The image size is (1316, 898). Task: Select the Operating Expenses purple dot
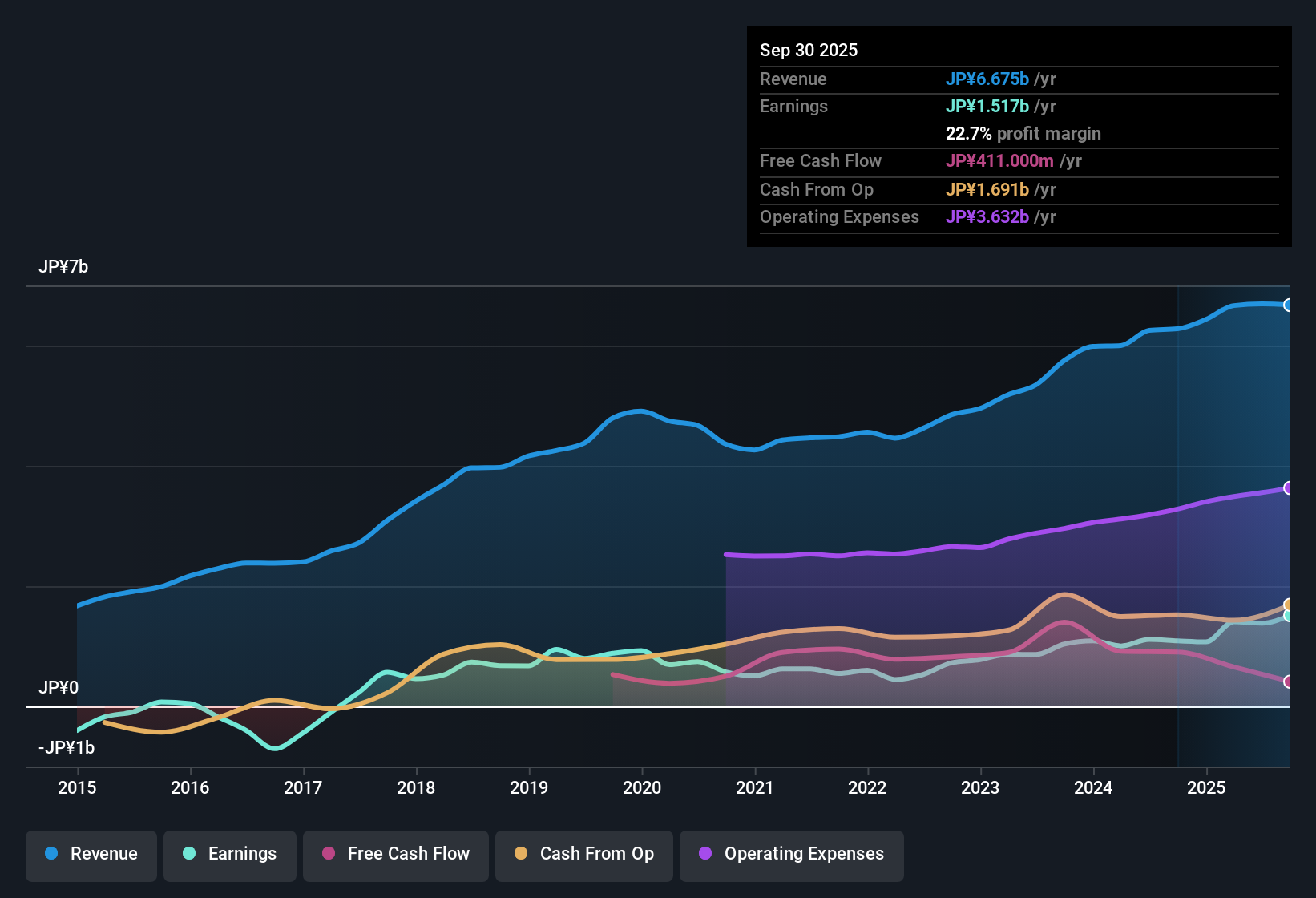[704, 854]
